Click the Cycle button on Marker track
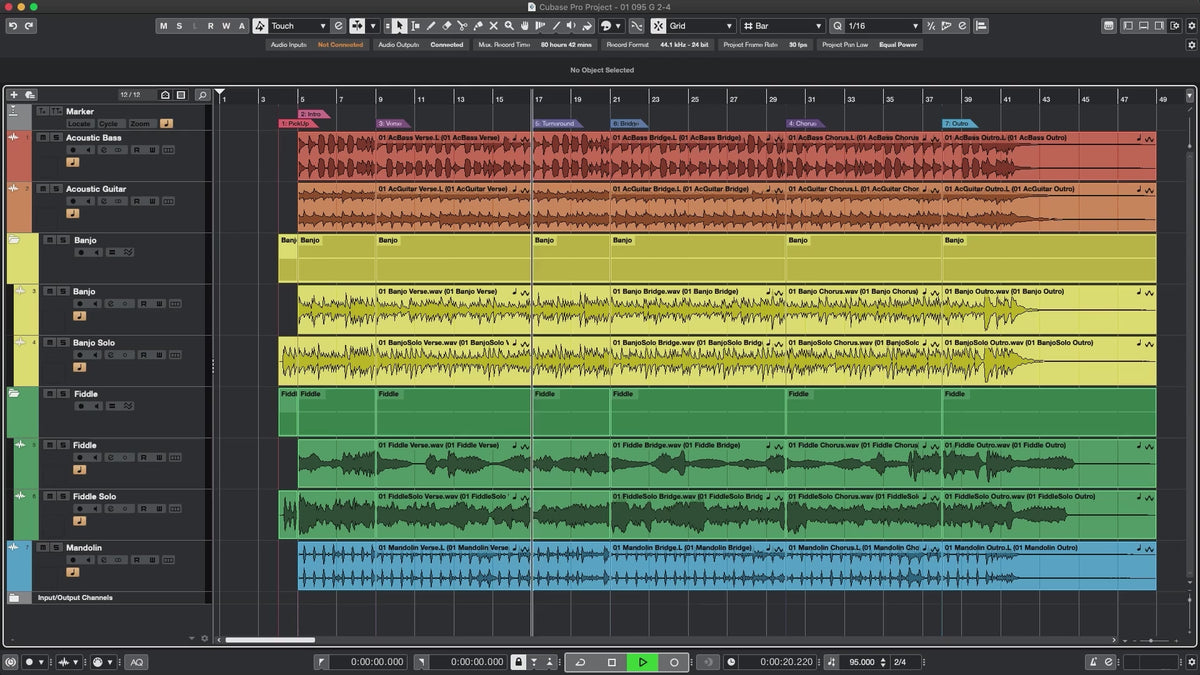Screen dimensions: 1200x675 (109, 124)
